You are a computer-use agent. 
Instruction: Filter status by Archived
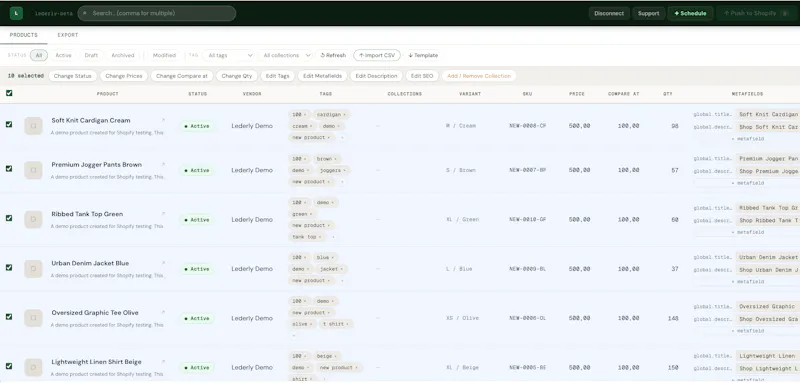pos(123,55)
